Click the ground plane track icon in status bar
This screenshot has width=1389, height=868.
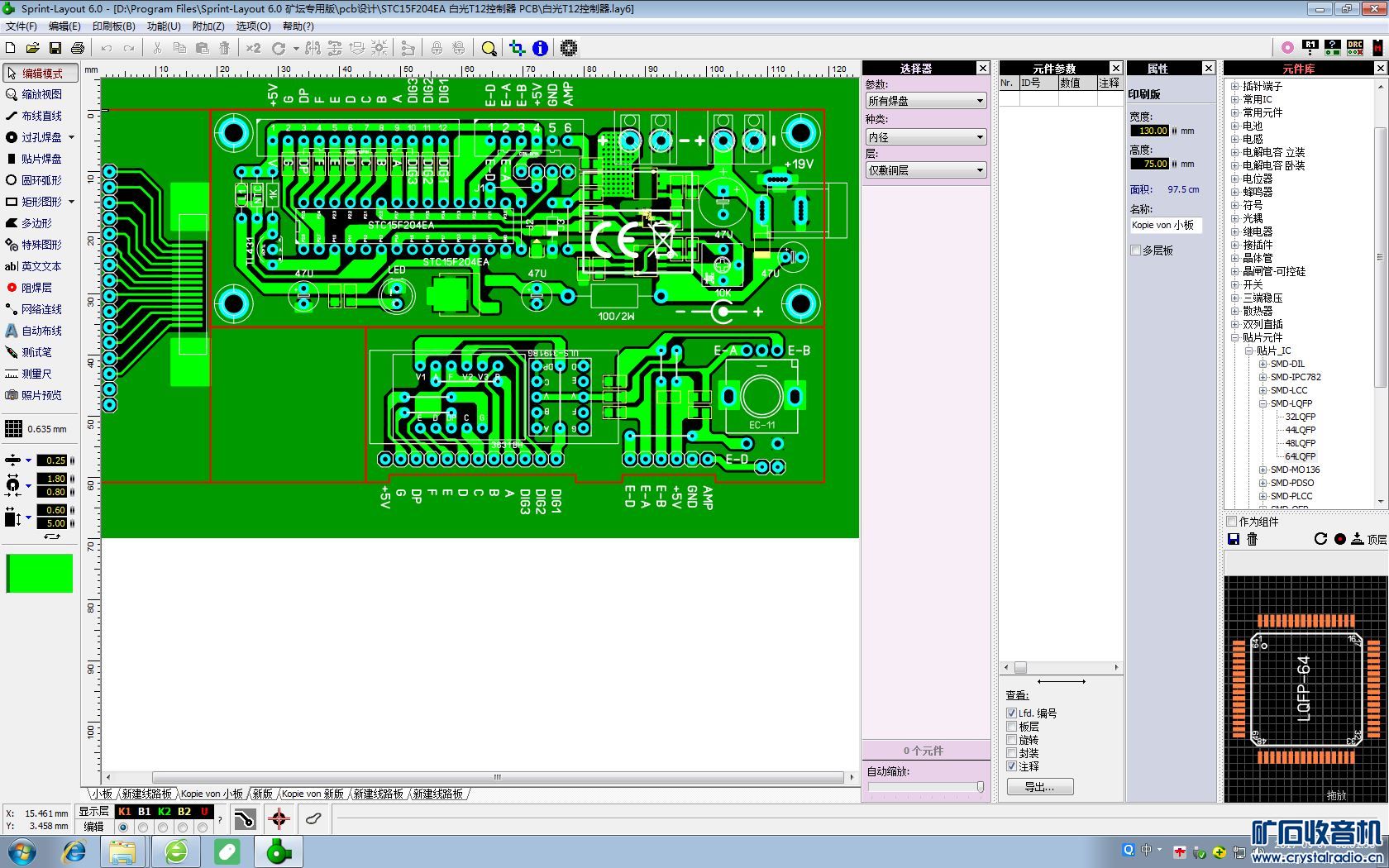[245, 819]
